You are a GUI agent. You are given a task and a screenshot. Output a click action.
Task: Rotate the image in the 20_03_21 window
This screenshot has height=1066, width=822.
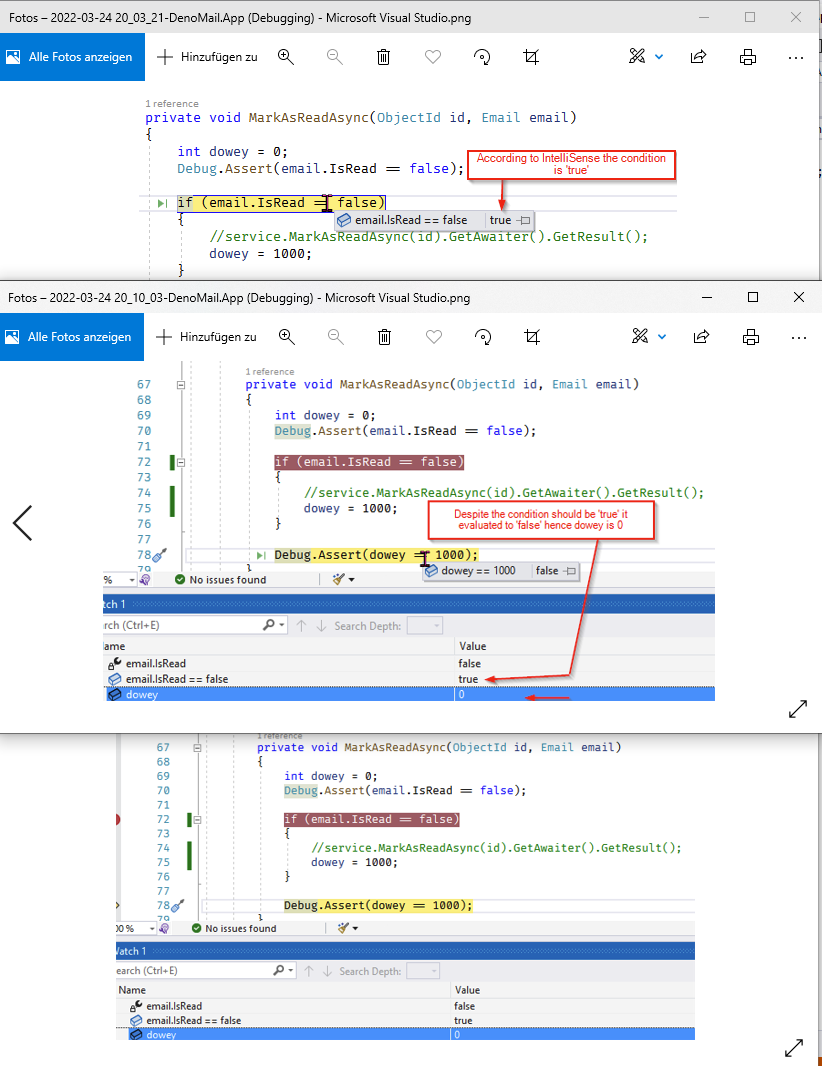(482, 57)
